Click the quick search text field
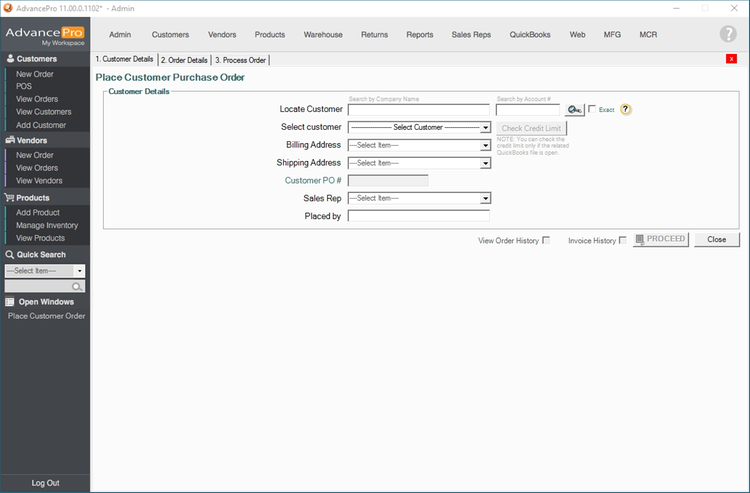This screenshot has height=493, width=750. [44, 286]
